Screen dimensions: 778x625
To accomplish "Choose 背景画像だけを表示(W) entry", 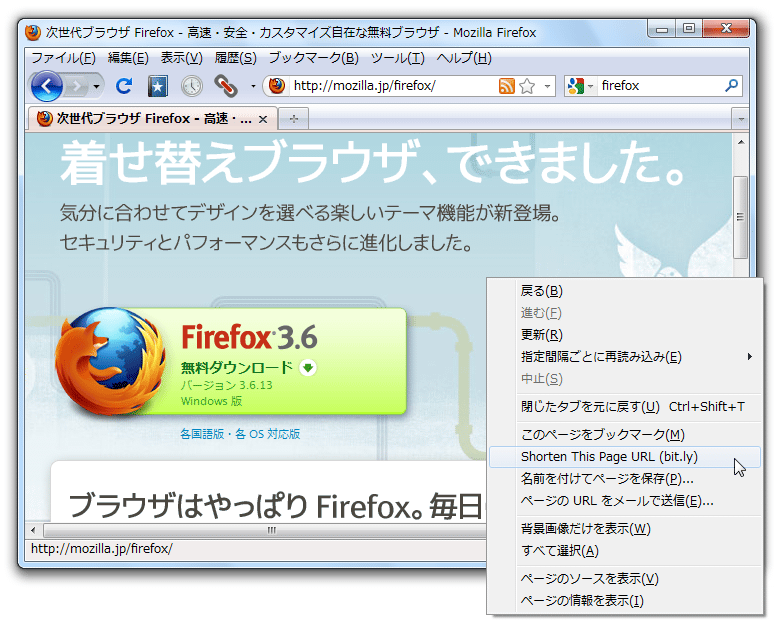I will (x=625, y=529).
